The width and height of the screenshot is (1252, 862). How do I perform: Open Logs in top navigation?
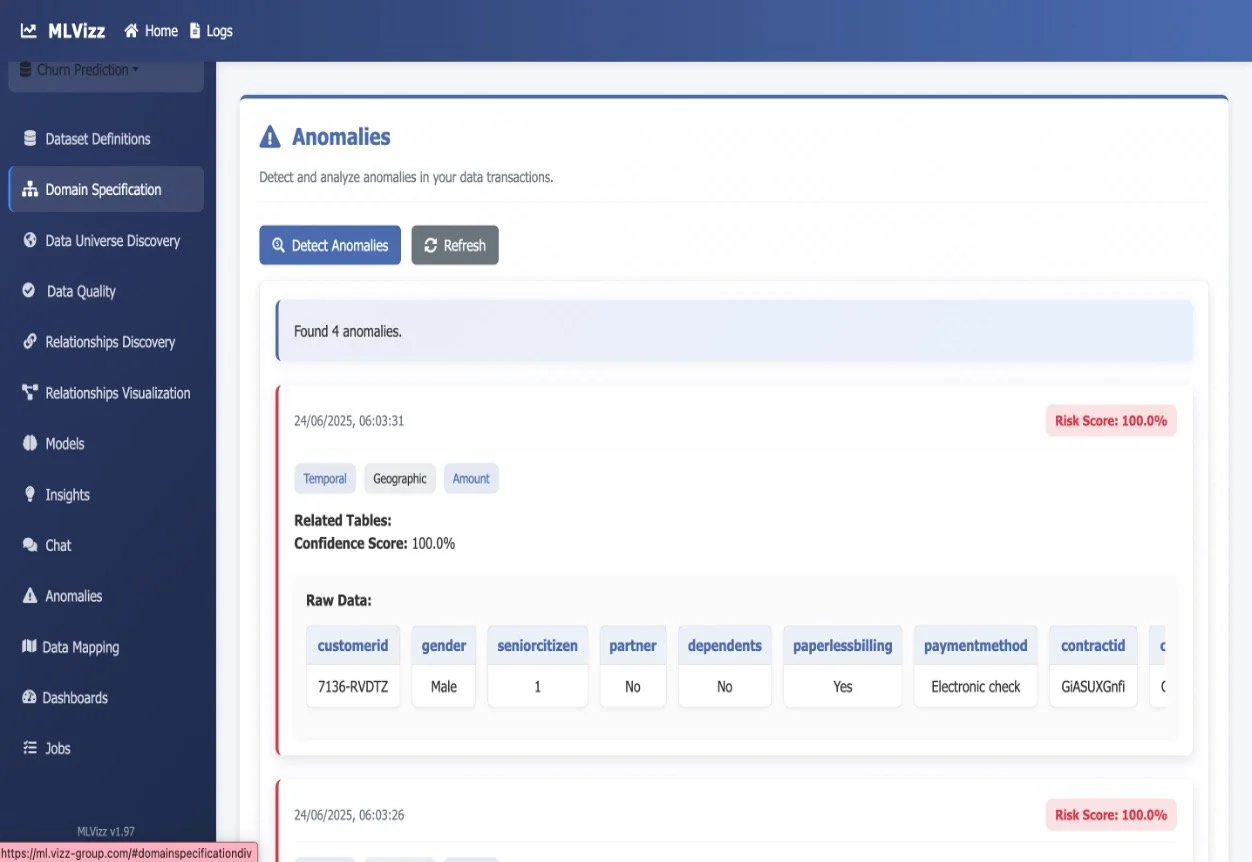click(211, 31)
